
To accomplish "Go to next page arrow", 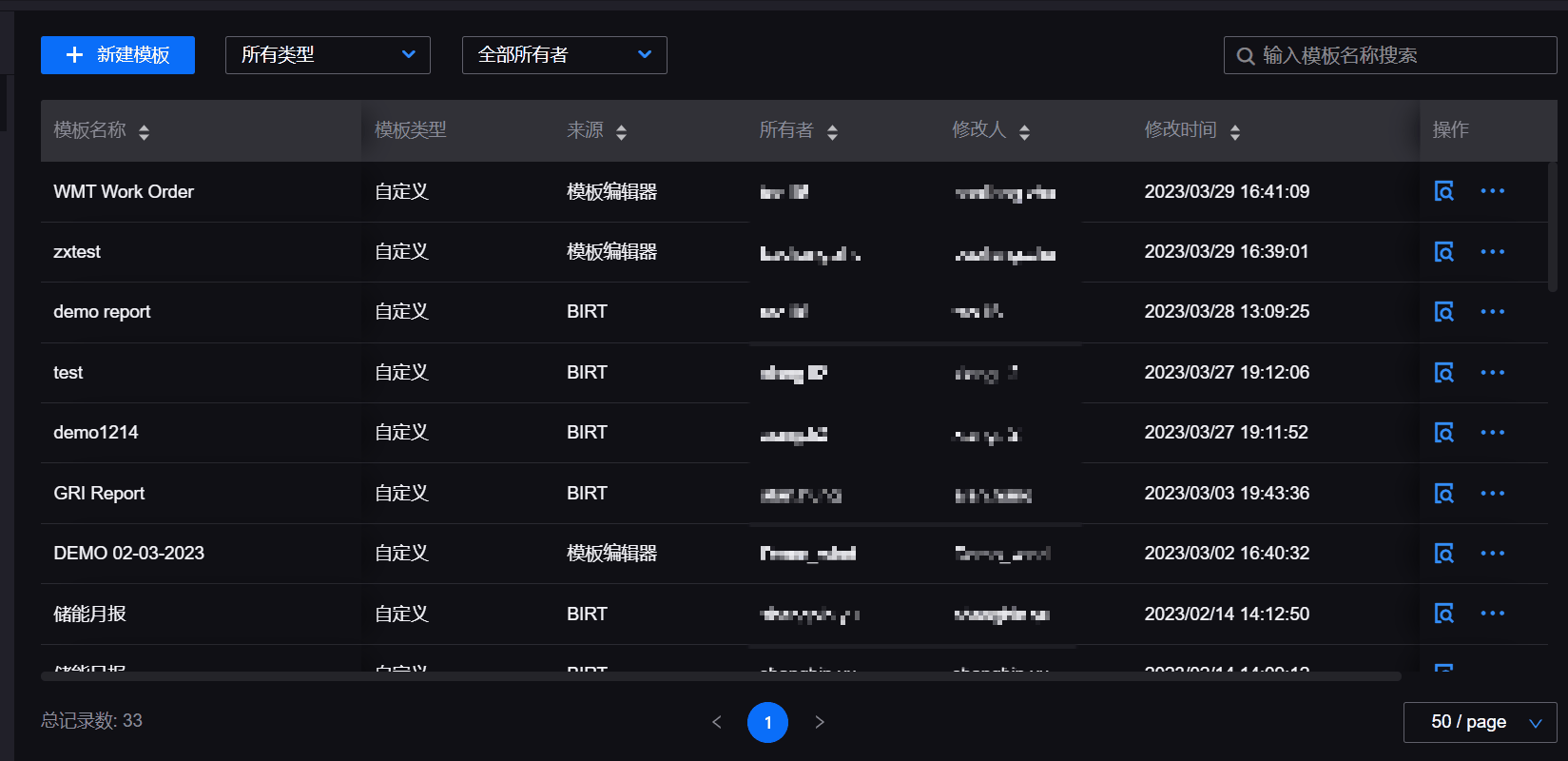I will [820, 722].
